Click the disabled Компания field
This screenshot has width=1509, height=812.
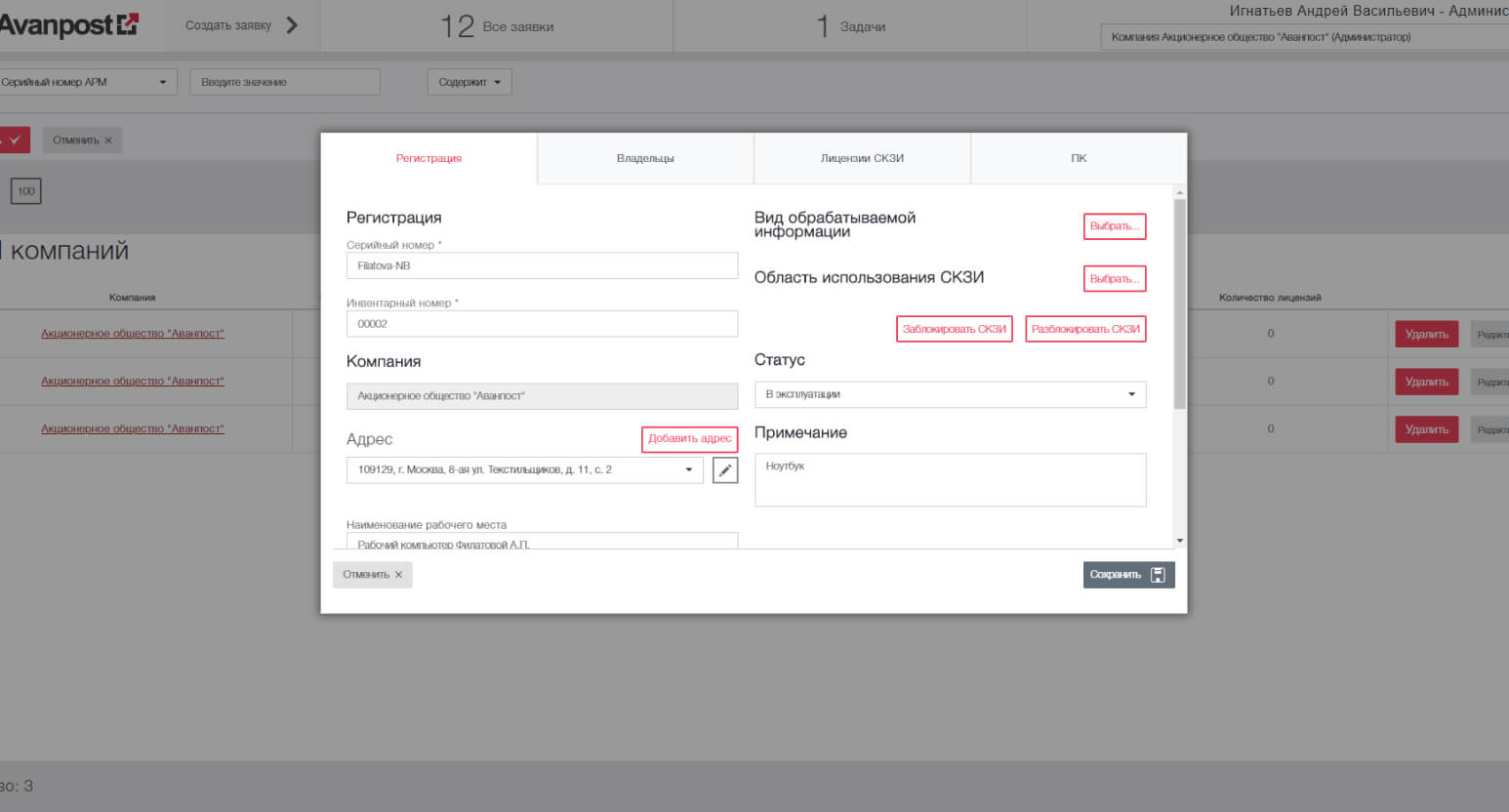(542, 396)
